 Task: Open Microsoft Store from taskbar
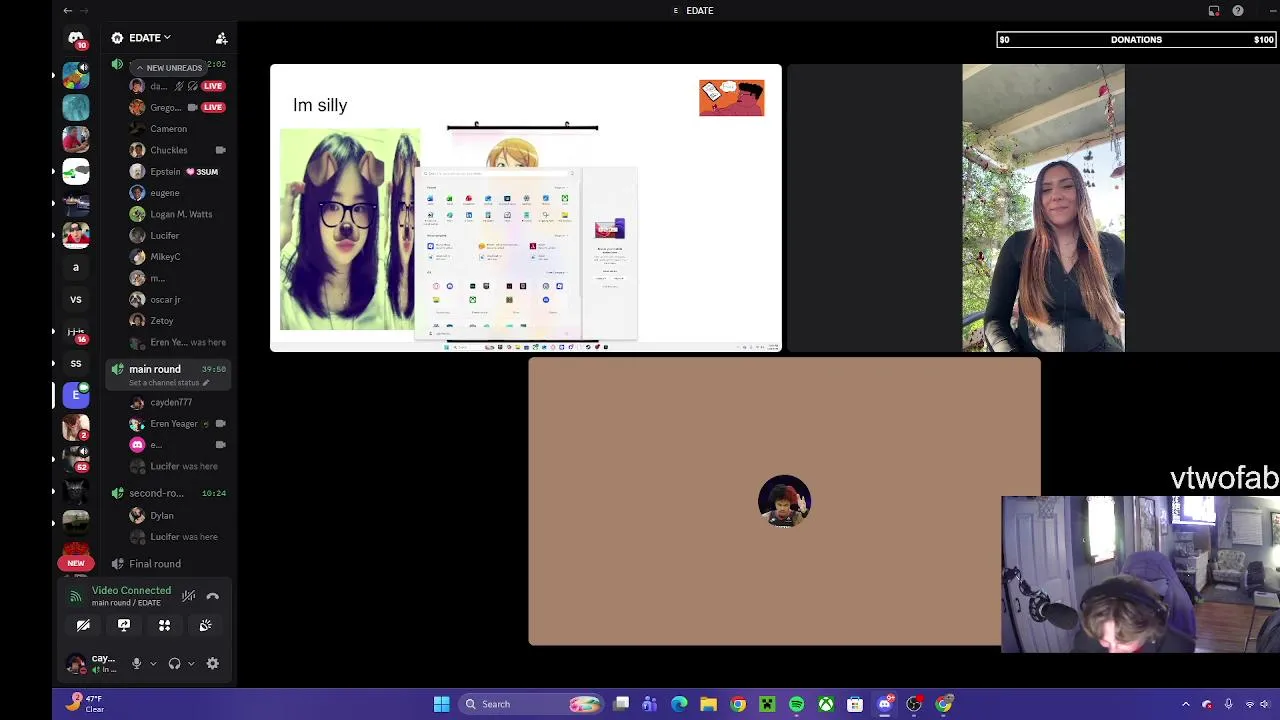pyautogui.click(x=855, y=704)
